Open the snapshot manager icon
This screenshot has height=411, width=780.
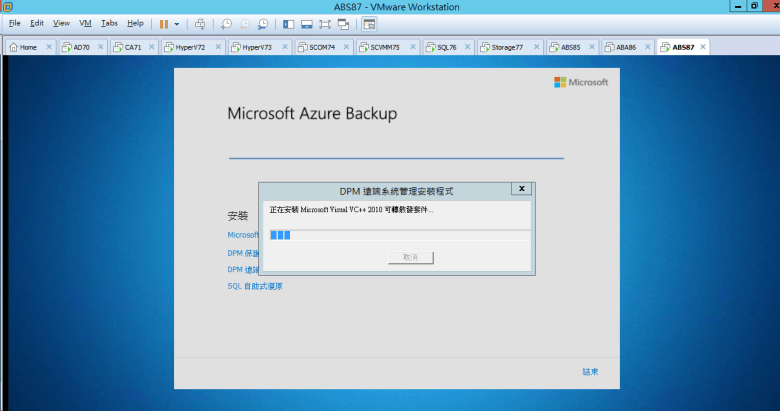point(262,23)
